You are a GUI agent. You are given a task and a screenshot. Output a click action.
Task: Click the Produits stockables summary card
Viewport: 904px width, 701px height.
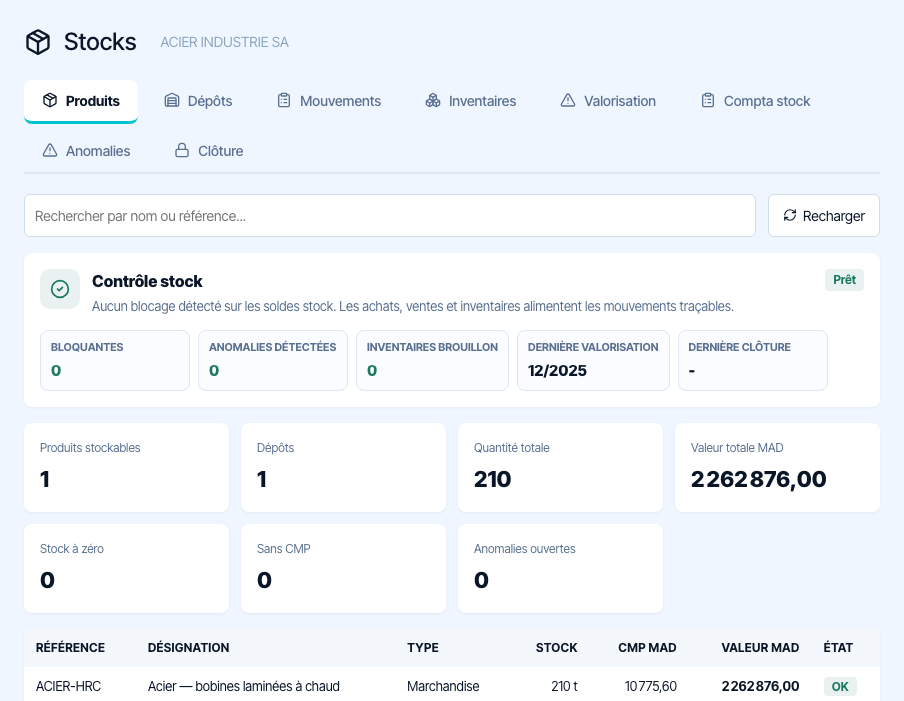tap(126, 468)
